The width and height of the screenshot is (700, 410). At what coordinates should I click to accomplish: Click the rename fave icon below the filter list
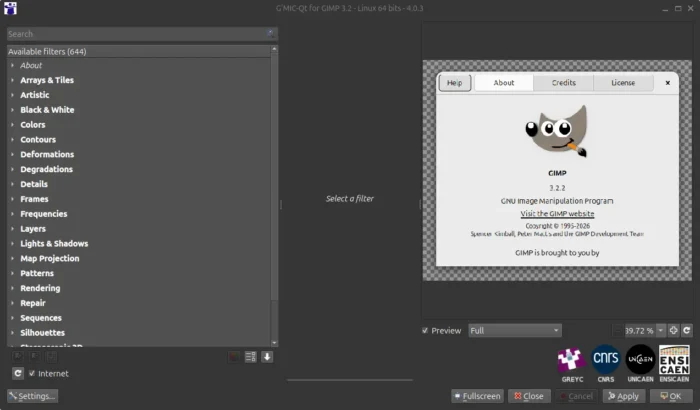(x=52, y=356)
